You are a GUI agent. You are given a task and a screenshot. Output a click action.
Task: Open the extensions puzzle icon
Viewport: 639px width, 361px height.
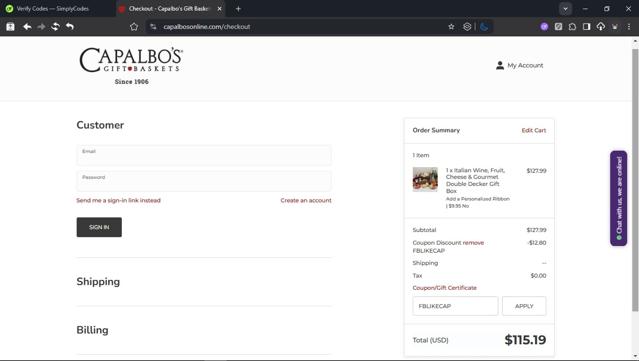click(572, 26)
